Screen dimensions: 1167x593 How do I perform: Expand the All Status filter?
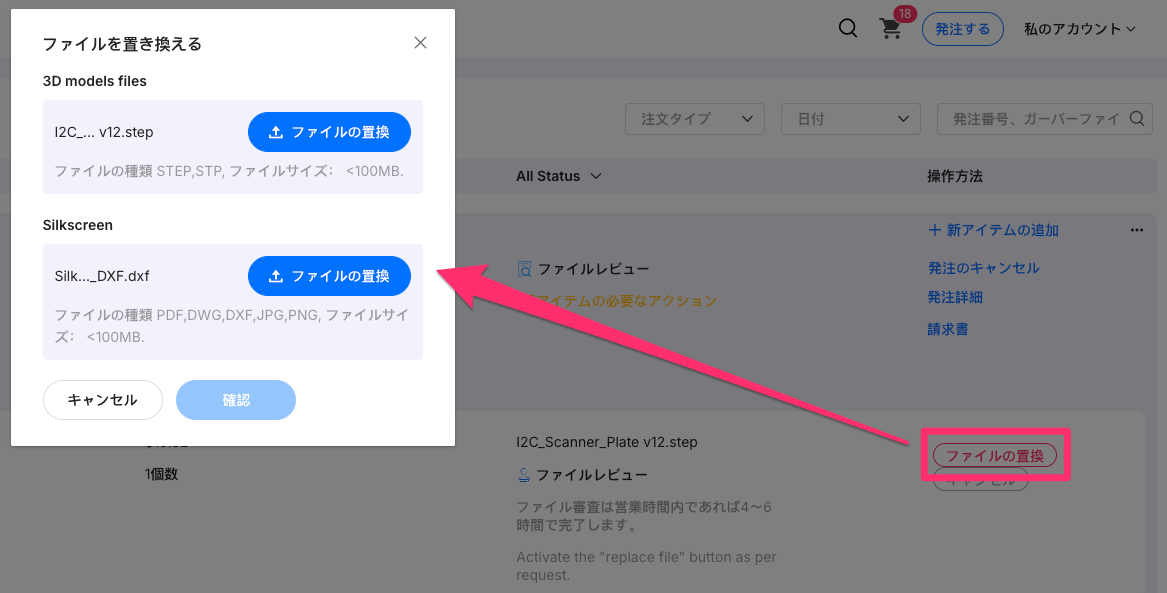(558, 176)
